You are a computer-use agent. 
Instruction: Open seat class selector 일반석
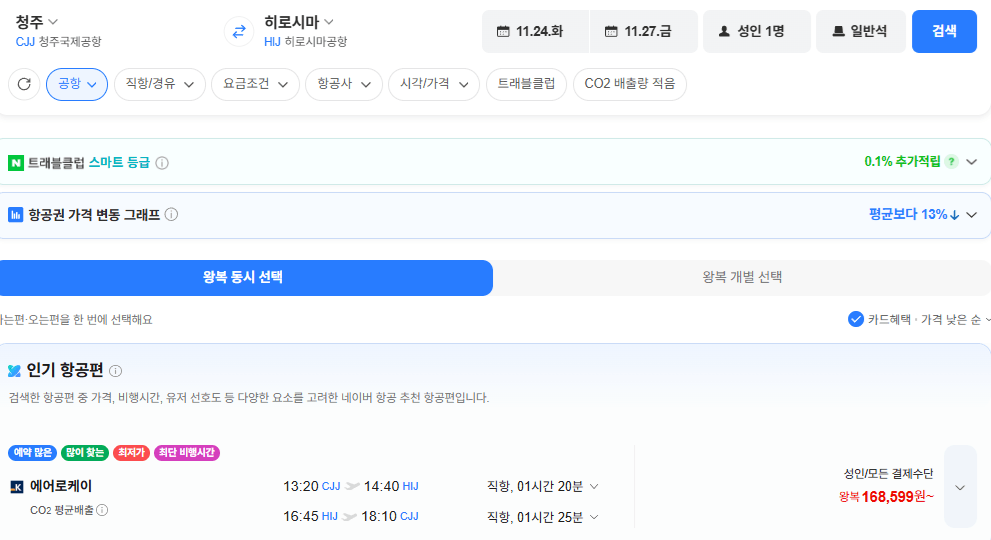tap(860, 31)
